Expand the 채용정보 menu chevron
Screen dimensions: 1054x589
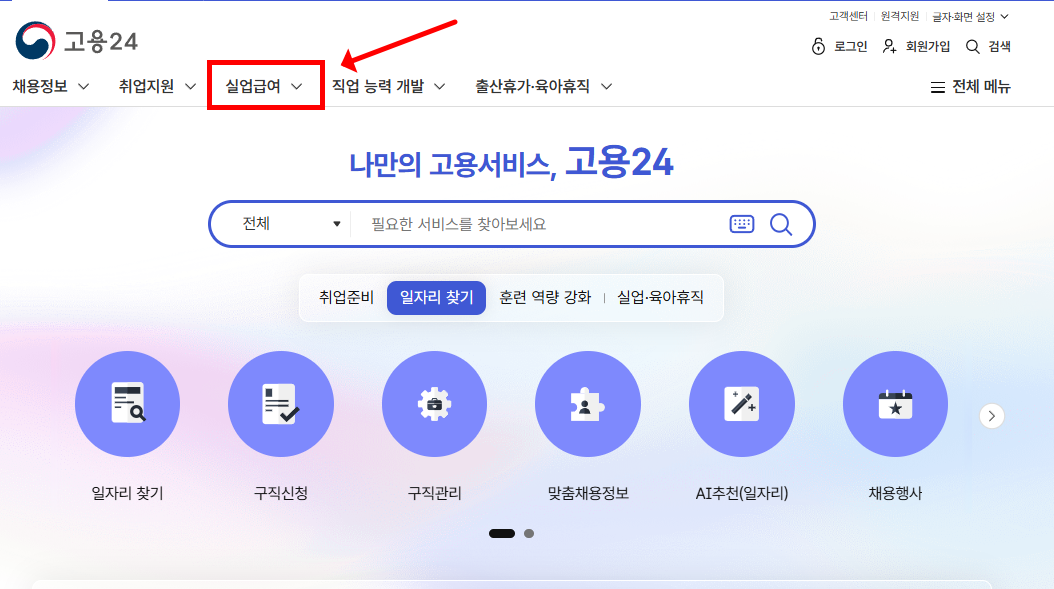[x=83, y=87]
